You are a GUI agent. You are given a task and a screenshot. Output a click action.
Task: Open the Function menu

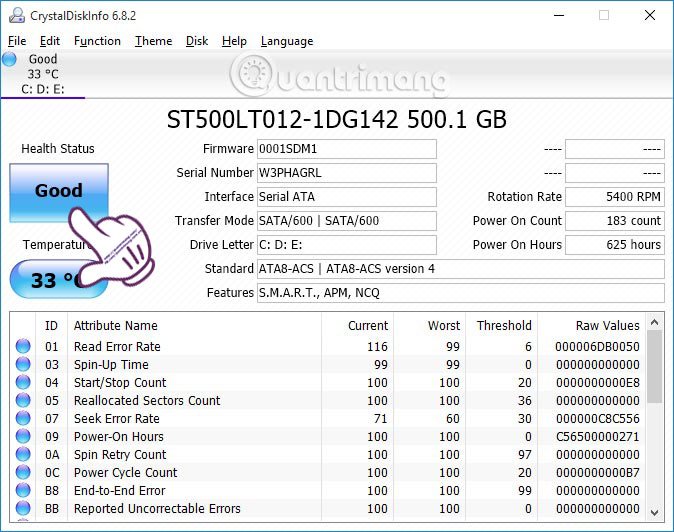point(97,41)
